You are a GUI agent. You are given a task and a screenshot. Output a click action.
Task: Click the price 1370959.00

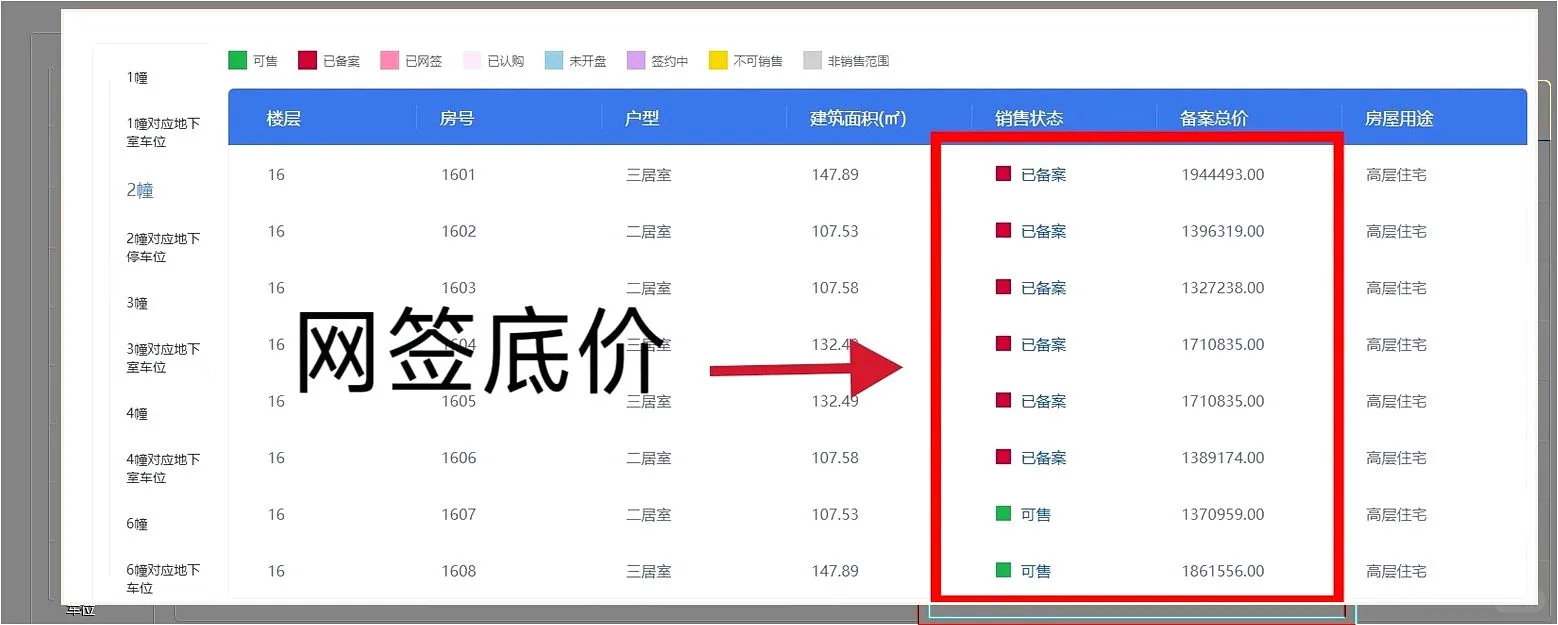click(x=1223, y=515)
